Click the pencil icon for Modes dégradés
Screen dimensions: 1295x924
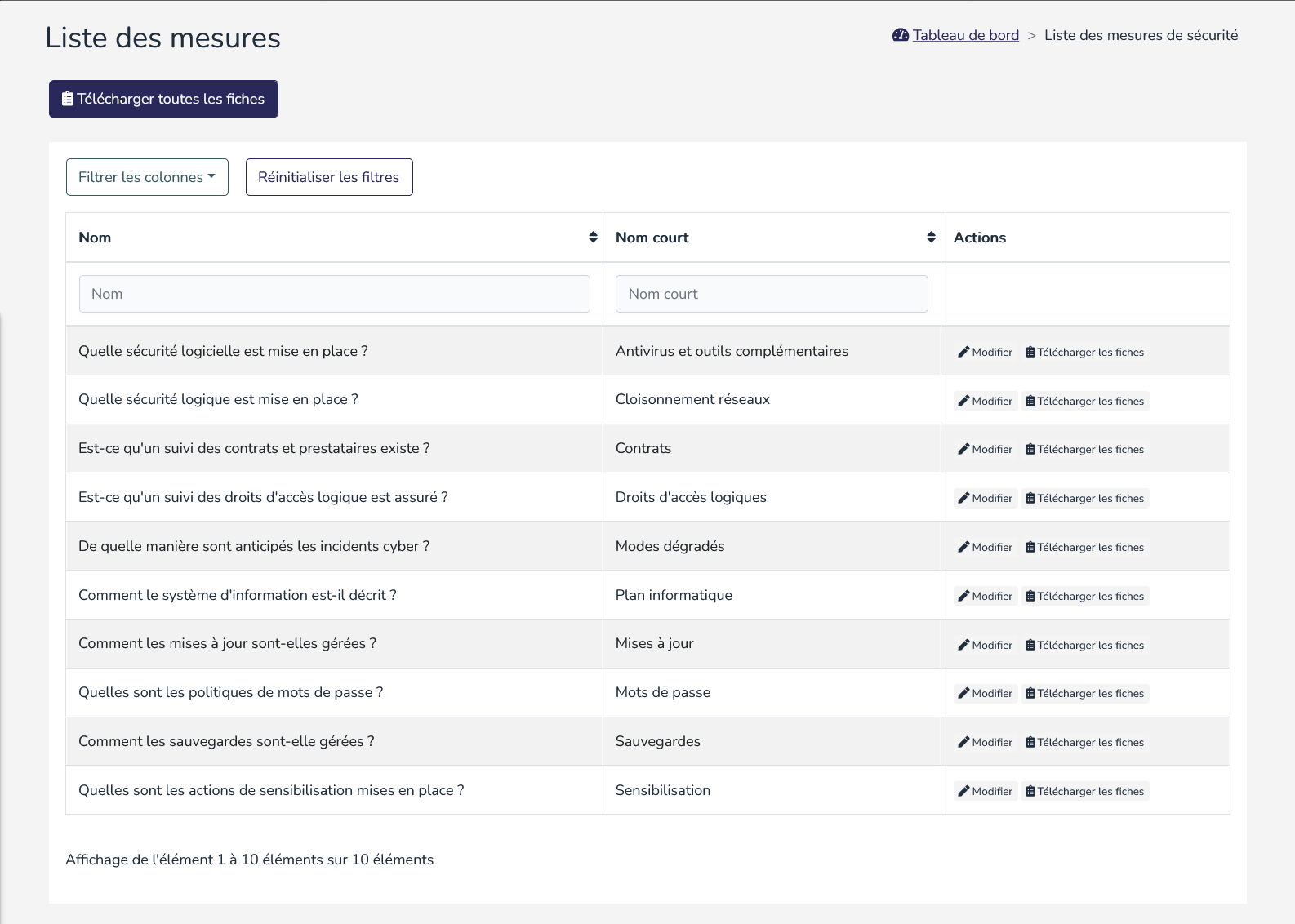(x=963, y=548)
